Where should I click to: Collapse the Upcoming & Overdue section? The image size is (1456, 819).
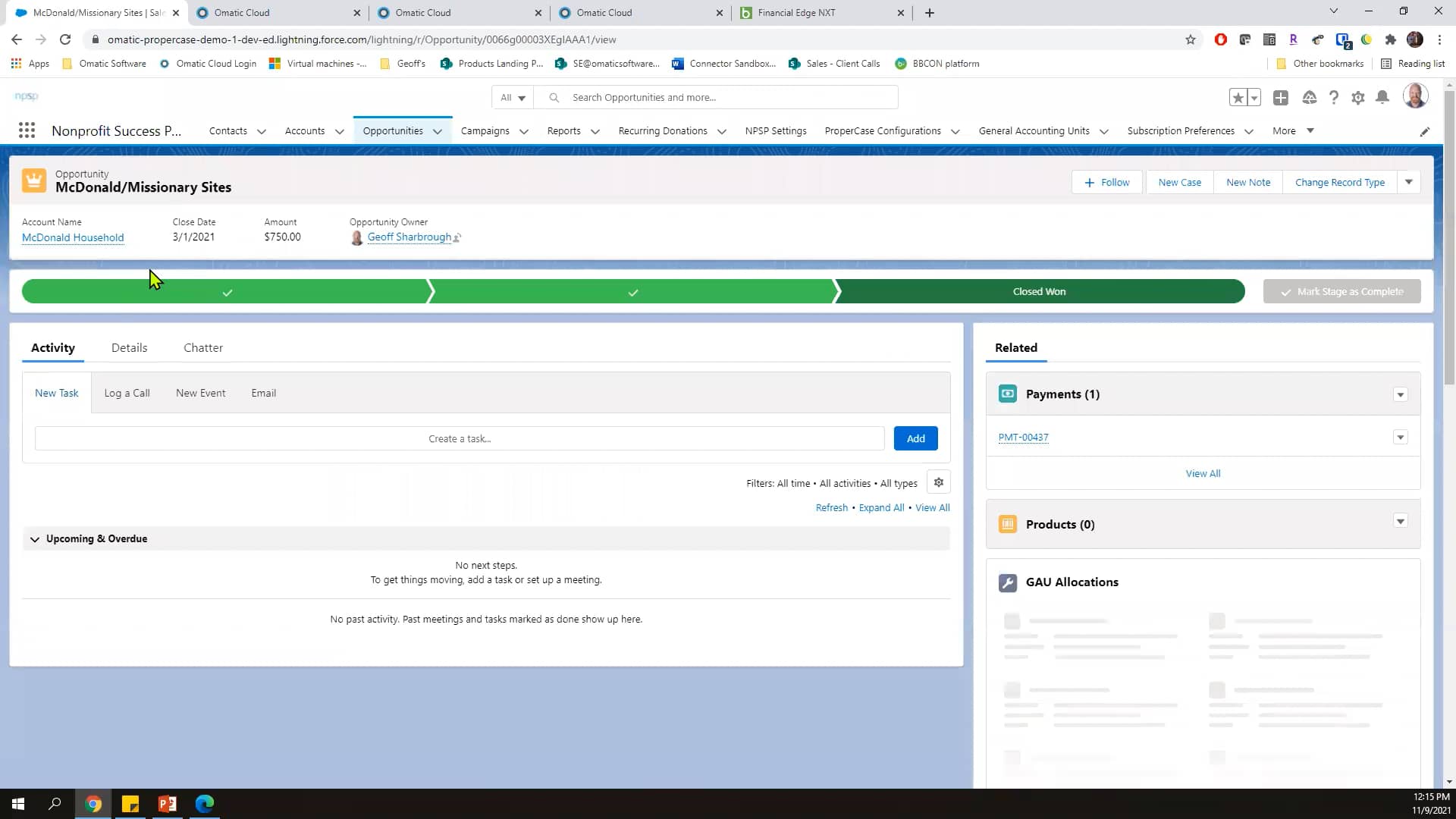35,539
